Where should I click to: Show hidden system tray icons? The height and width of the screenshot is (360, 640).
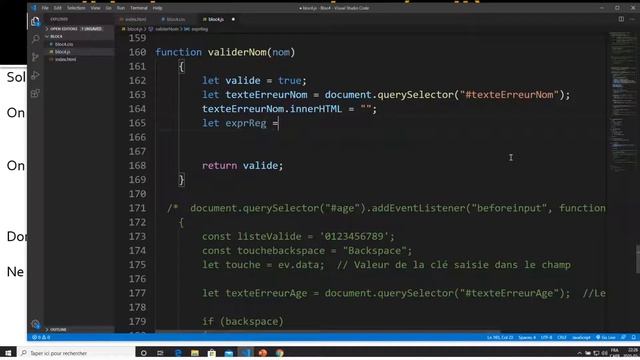click(579, 353)
